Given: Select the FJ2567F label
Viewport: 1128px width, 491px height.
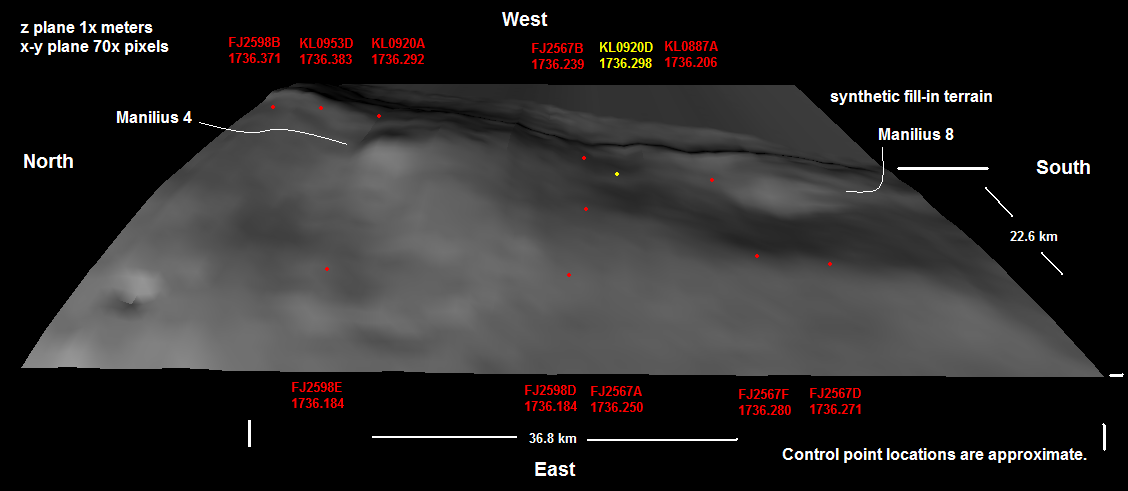Looking at the screenshot, I should pyautogui.click(x=765, y=394).
